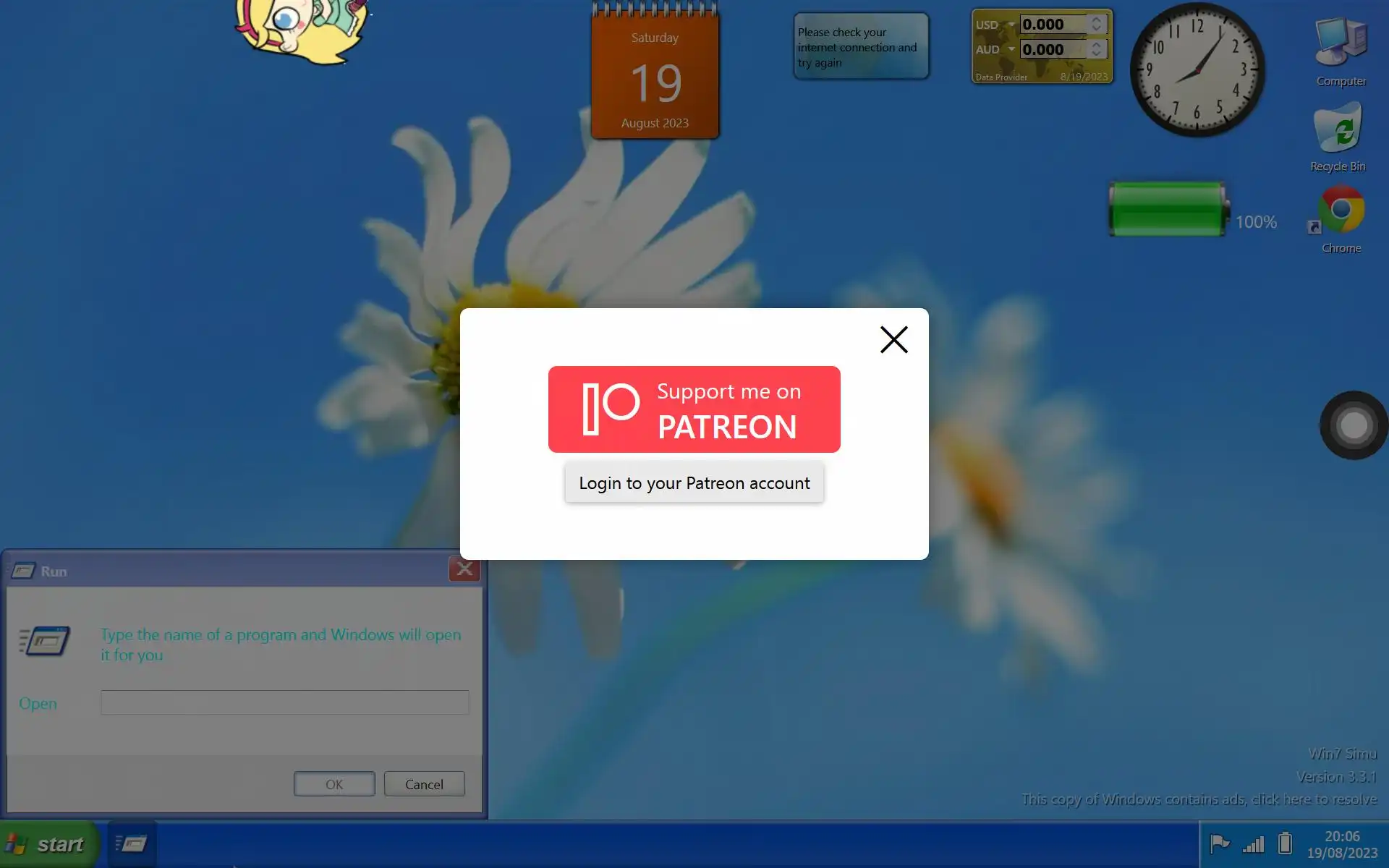The height and width of the screenshot is (868, 1389).
Task: Decrease the AUD value with down stepper
Action: [1097, 54]
